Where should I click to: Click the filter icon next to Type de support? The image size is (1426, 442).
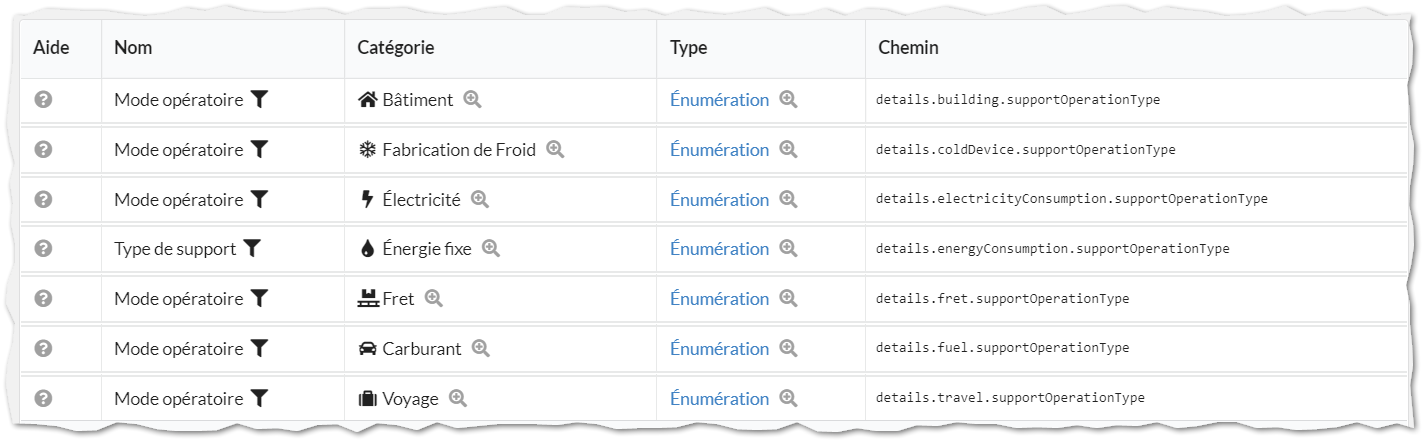[252, 248]
